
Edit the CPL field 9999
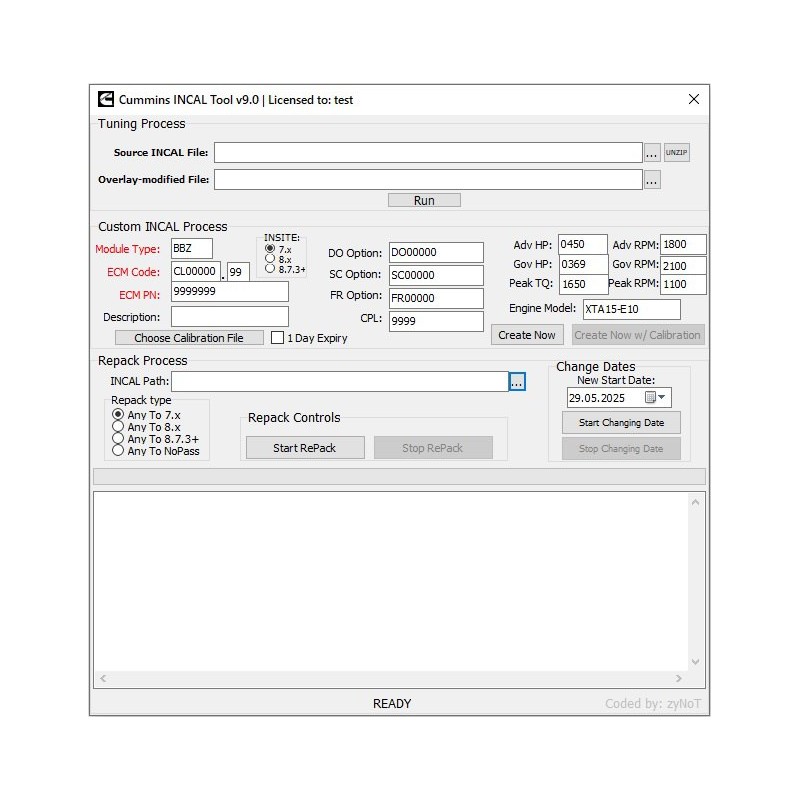(x=436, y=321)
